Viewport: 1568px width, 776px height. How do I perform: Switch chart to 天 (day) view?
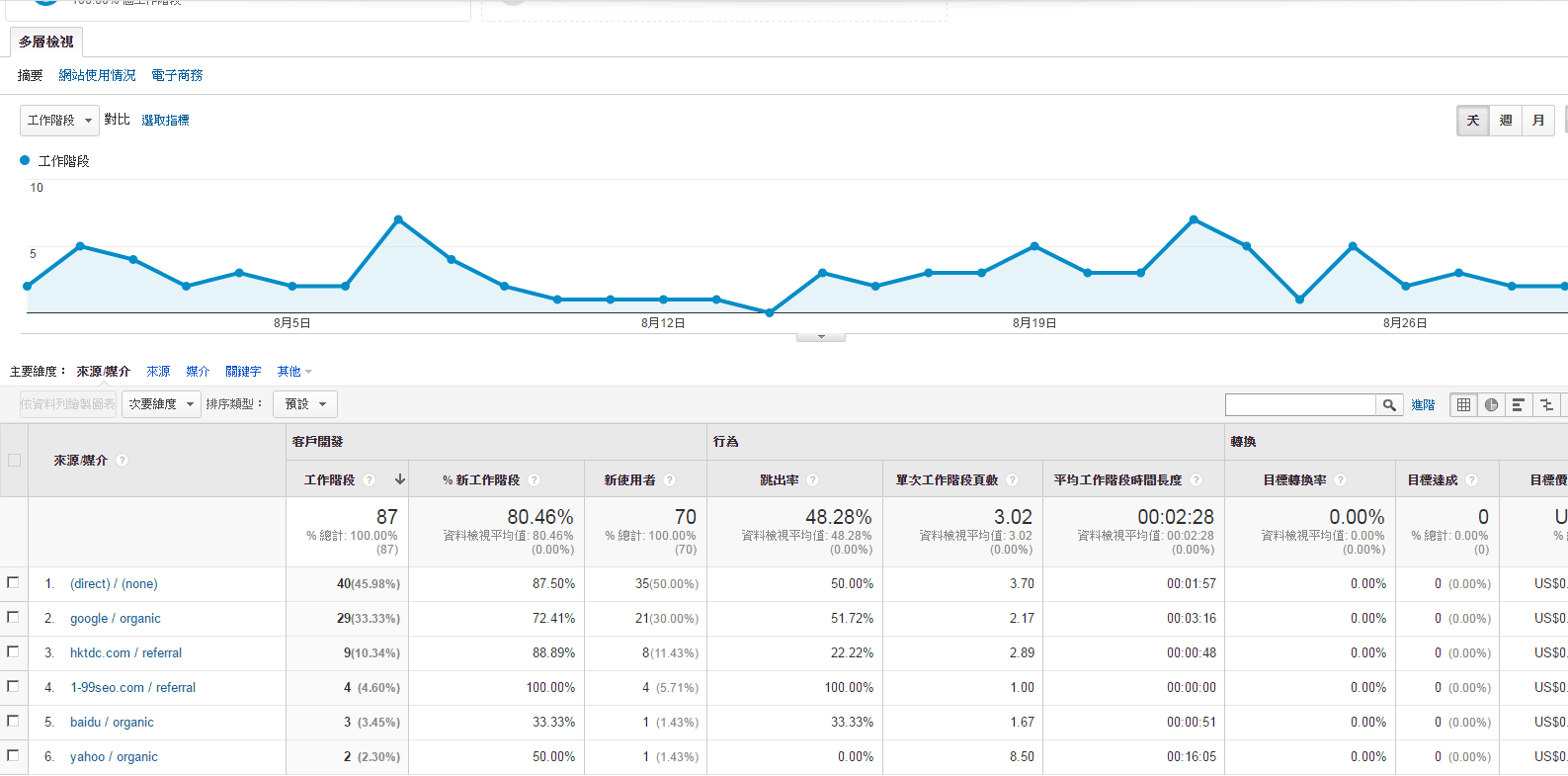coord(1473,121)
